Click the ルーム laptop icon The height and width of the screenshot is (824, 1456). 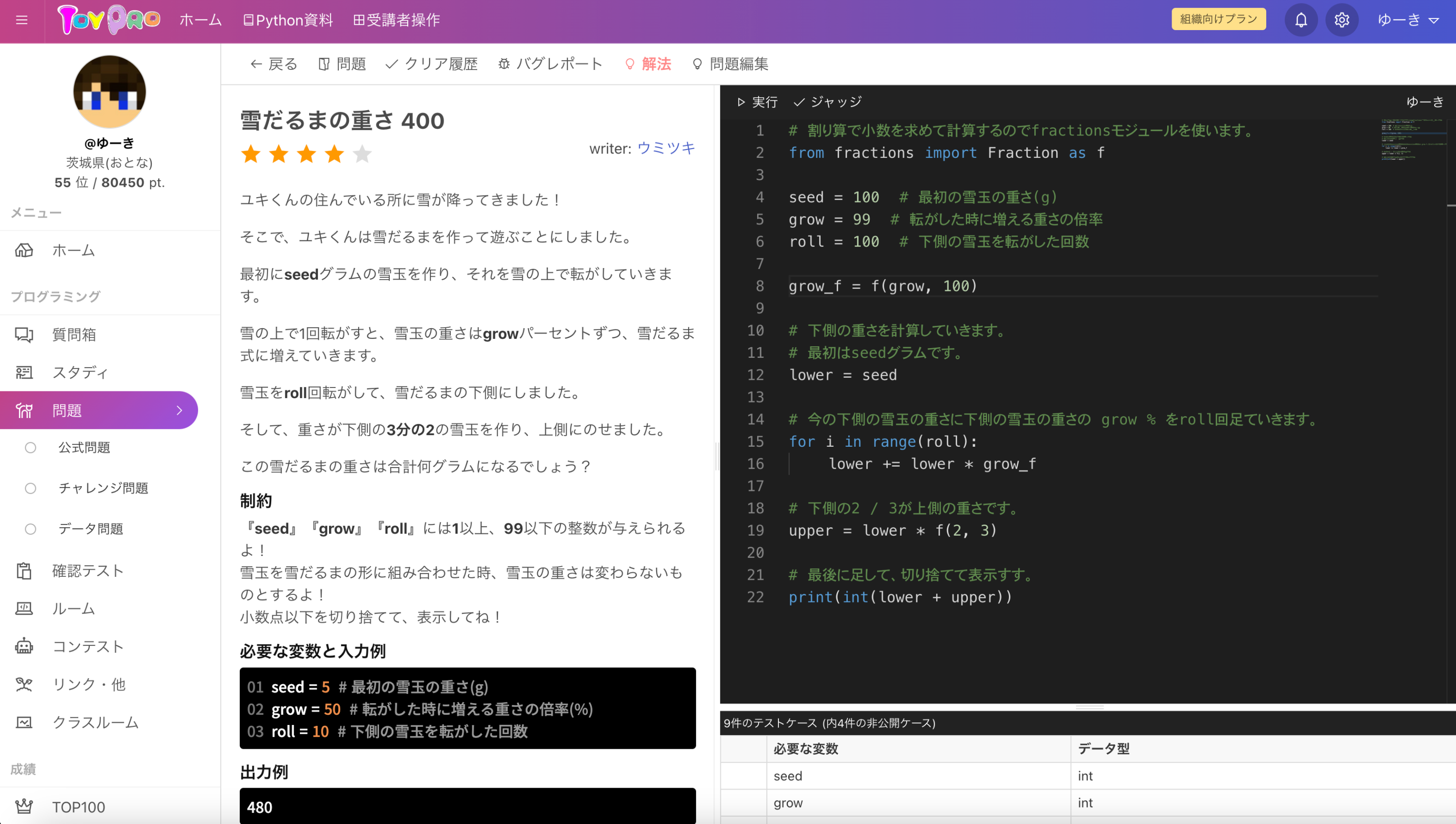24,608
